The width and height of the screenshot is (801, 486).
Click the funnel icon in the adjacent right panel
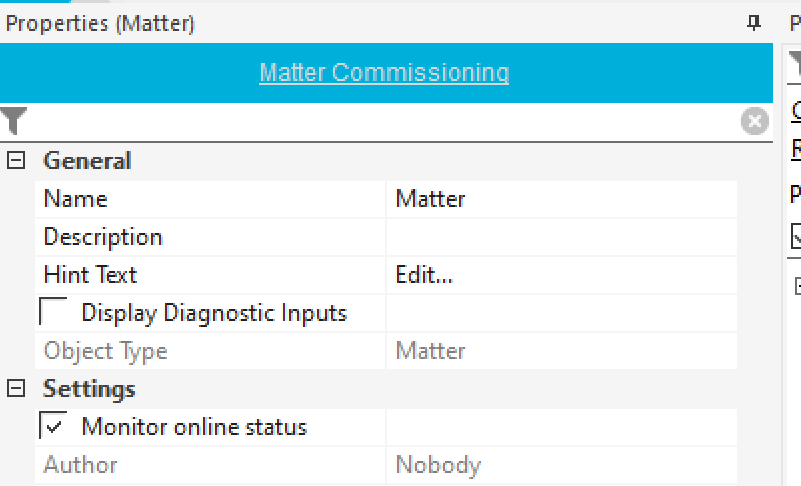(x=795, y=68)
